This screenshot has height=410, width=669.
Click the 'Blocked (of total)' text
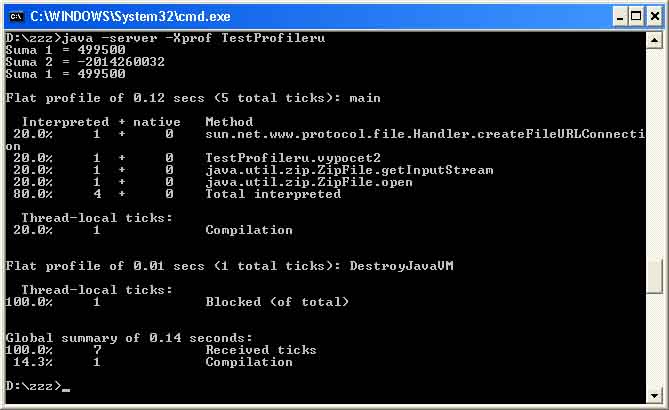pos(277,302)
